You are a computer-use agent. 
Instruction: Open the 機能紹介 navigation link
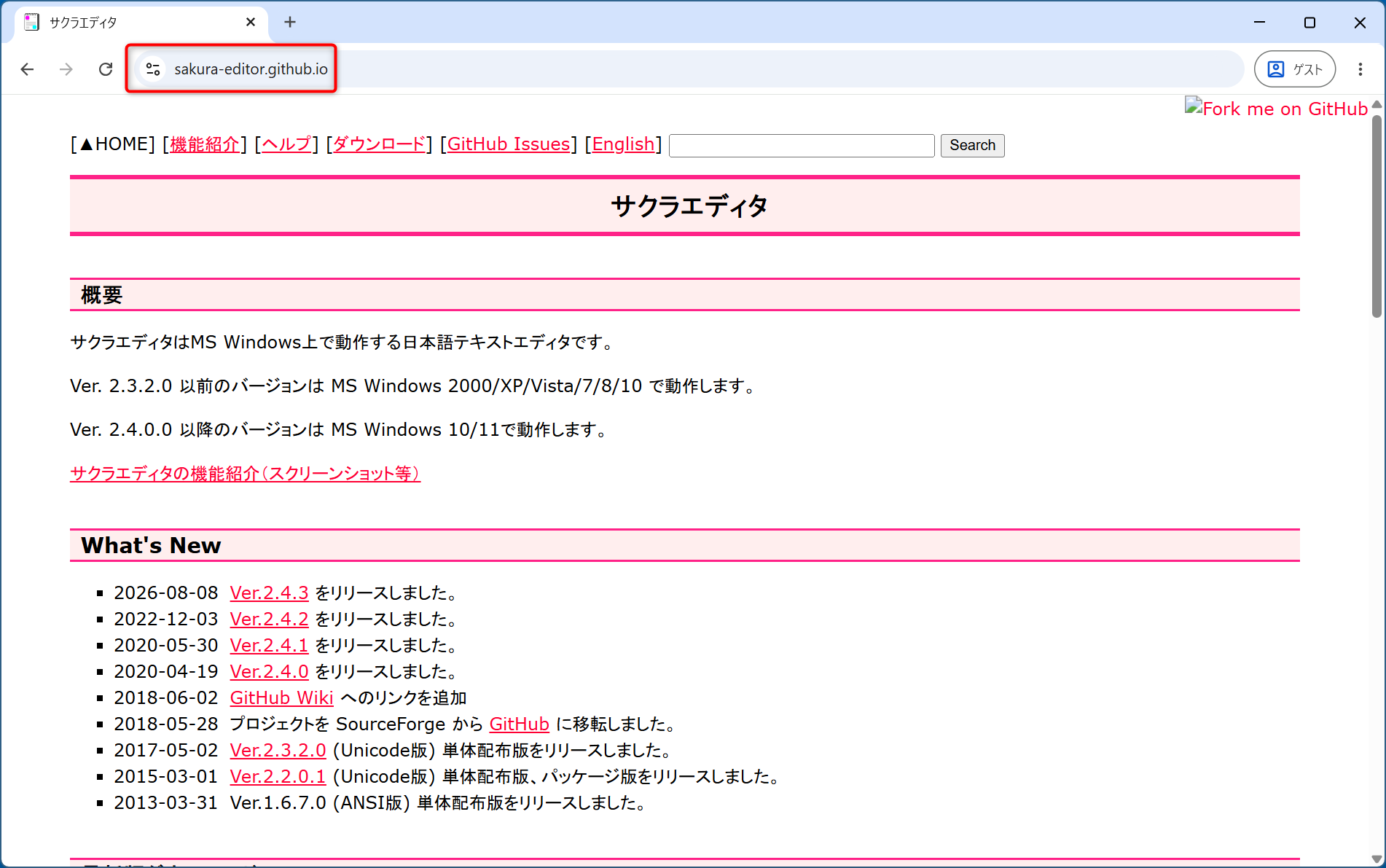[205, 144]
